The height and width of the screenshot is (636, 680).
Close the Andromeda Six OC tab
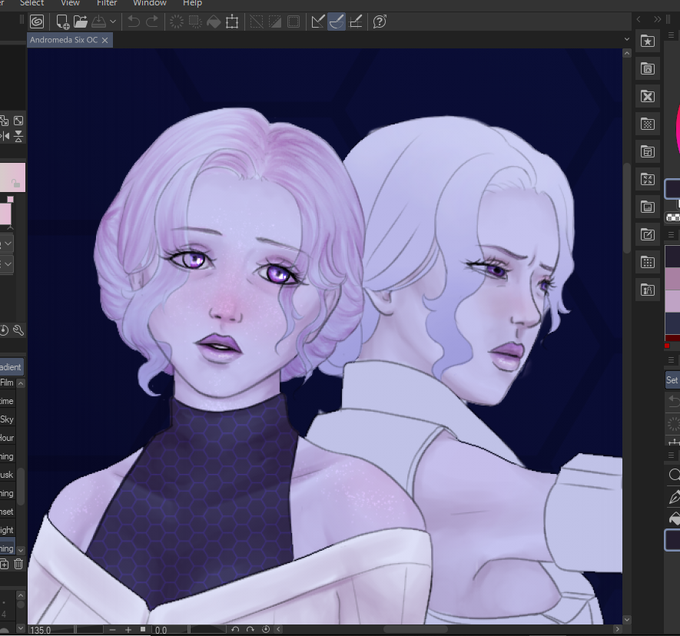pos(105,40)
